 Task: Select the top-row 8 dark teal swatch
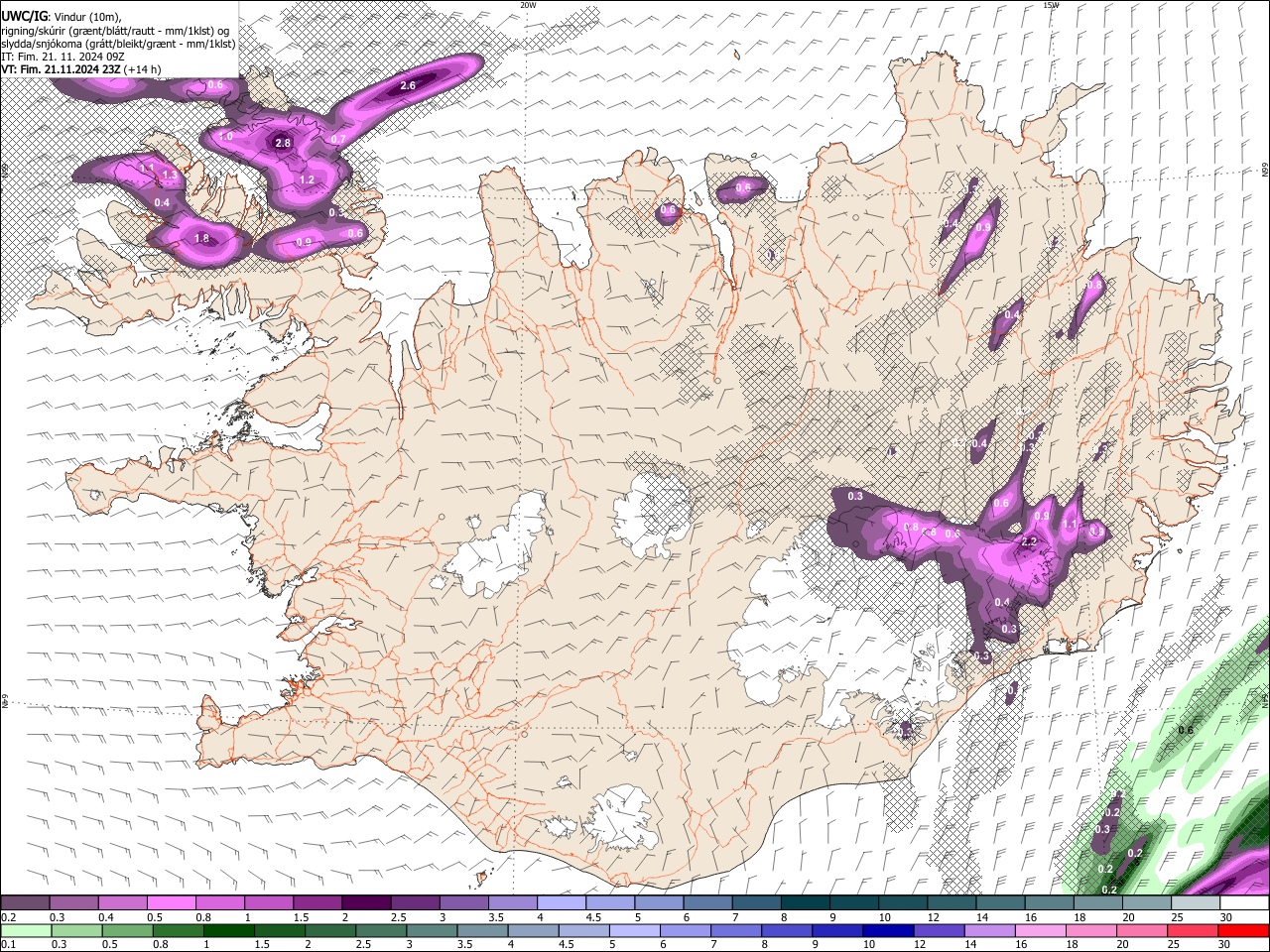(x=805, y=902)
